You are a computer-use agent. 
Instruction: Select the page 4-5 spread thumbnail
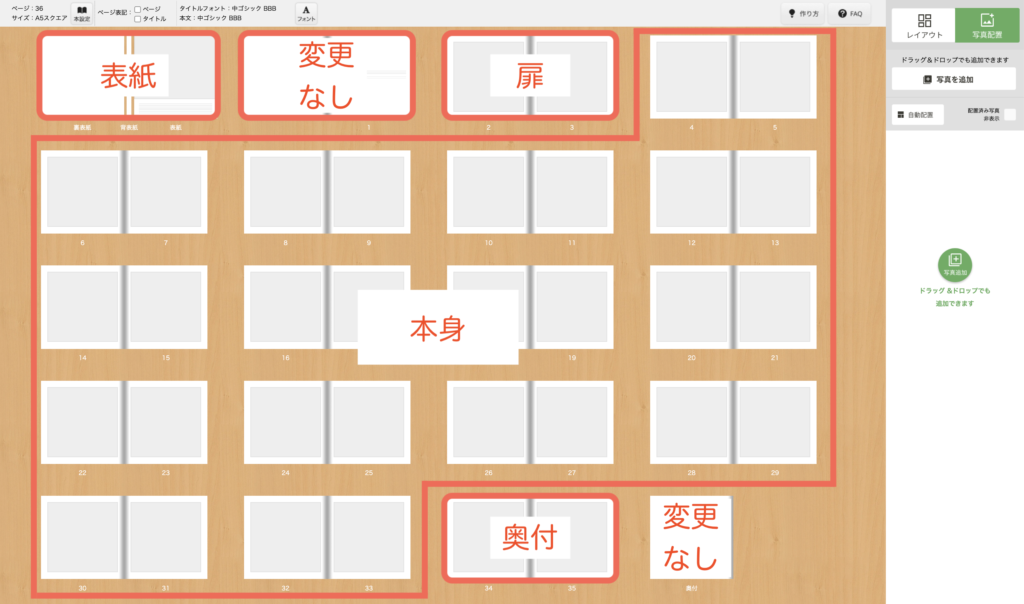[x=733, y=77]
